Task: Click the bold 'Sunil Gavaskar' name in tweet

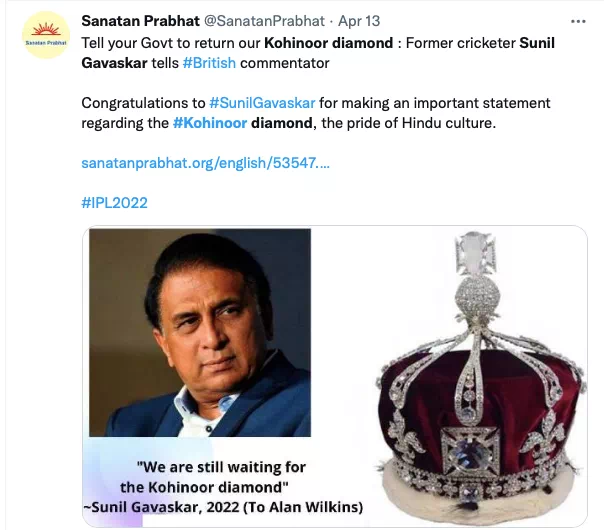Action: 318,53
